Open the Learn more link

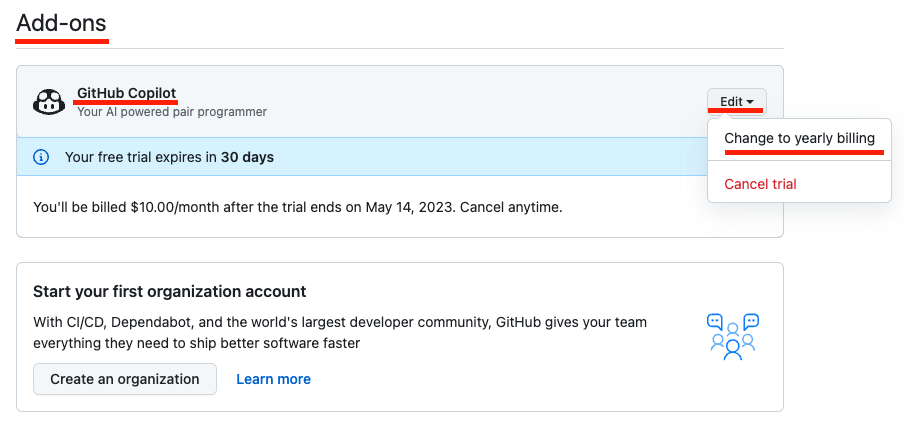(273, 379)
